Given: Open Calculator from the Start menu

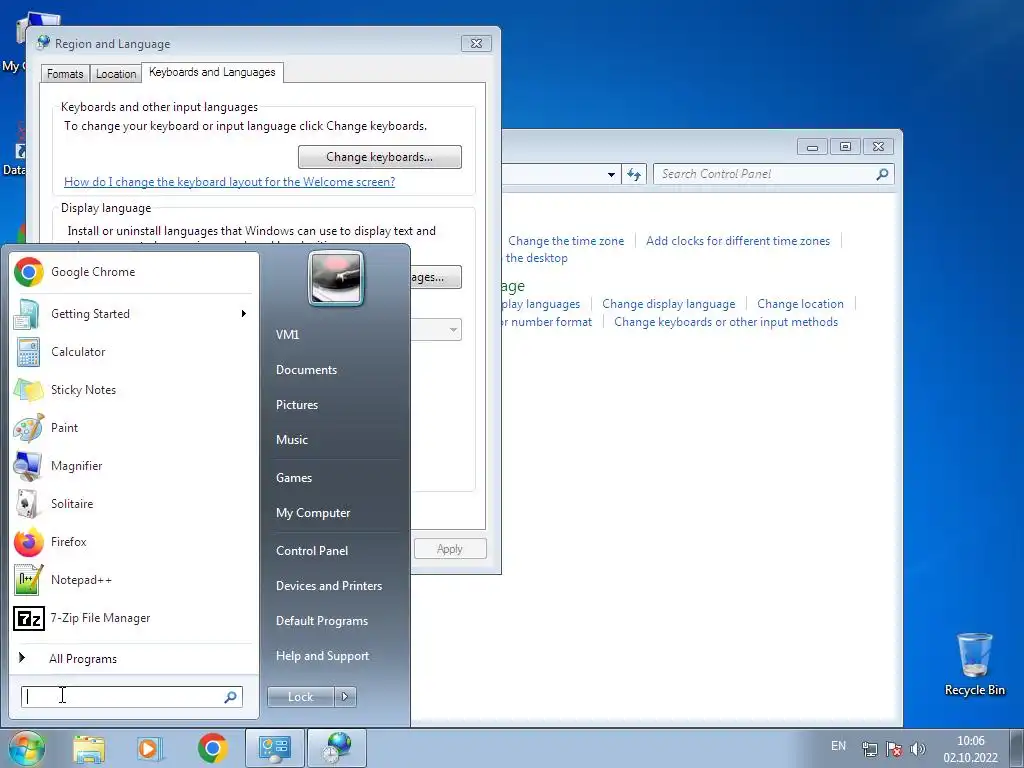Looking at the screenshot, I should 133,352.
